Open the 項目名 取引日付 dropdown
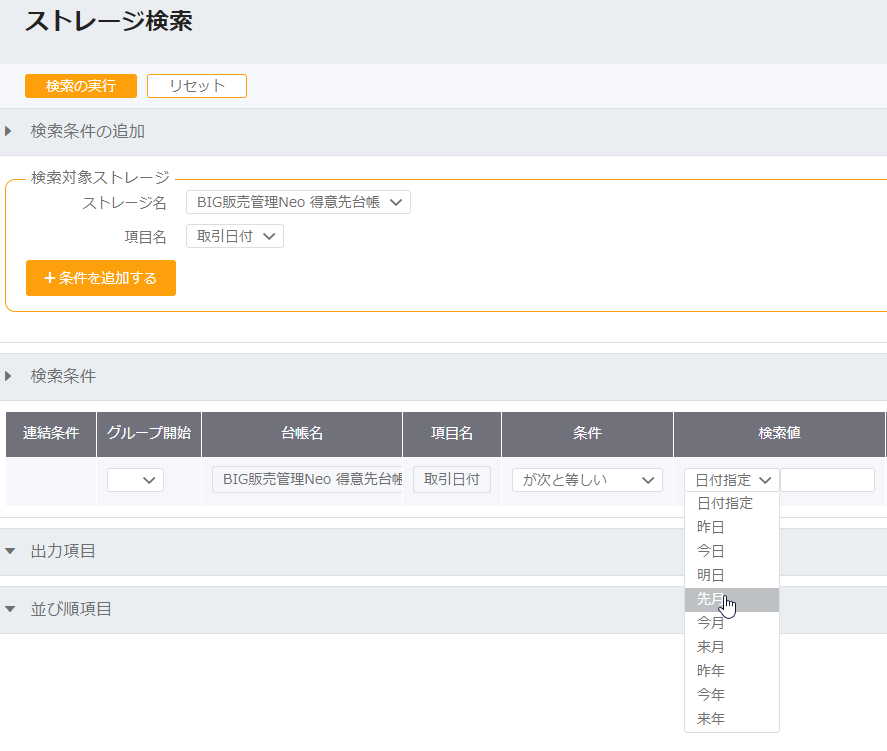This screenshot has width=887, height=751. pyautogui.click(x=235, y=236)
